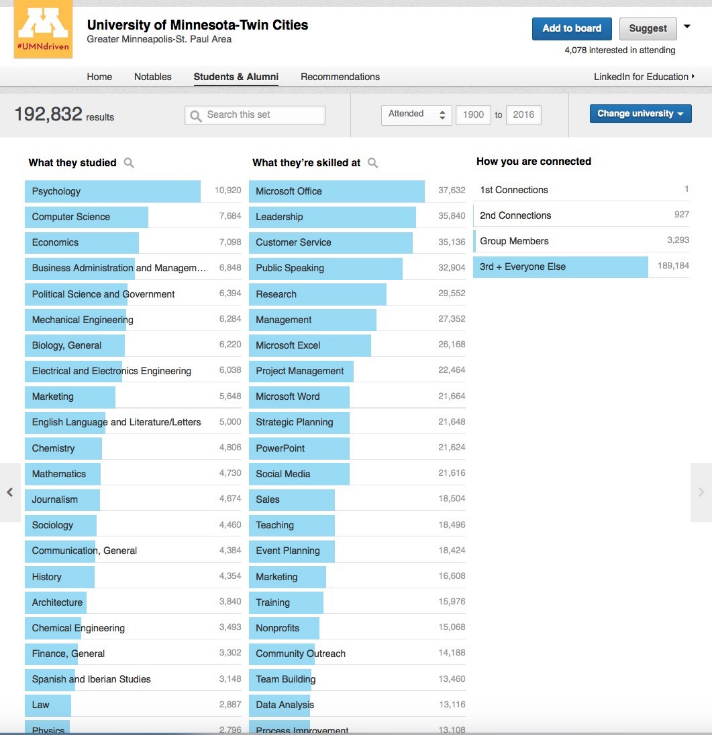The width and height of the screenshot is (712, 735).
Task: Choose Community Outreach skill
Action: [x=357, y=653]
